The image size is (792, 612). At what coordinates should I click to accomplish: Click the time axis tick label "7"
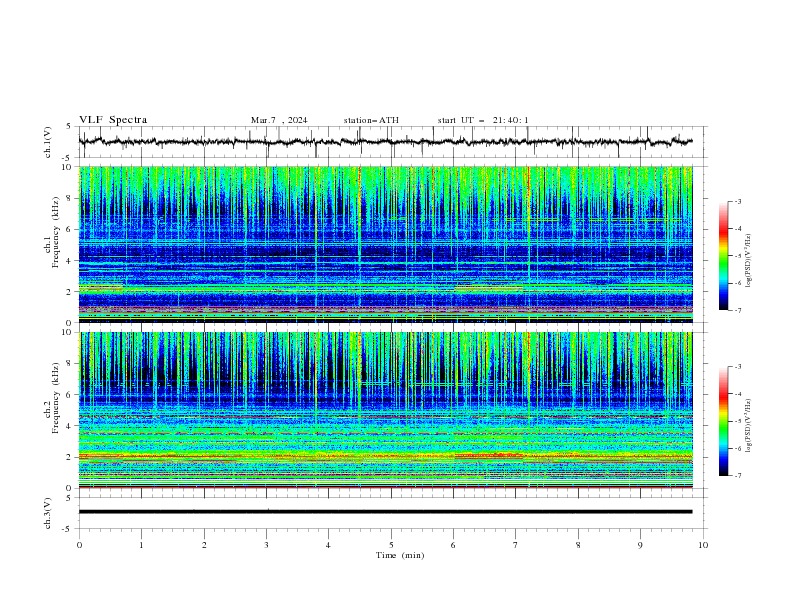[x=516, y=545]
